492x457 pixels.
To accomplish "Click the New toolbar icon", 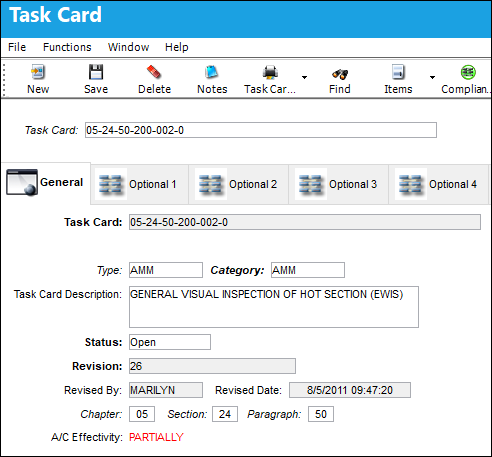I will [x=38, y=72].
